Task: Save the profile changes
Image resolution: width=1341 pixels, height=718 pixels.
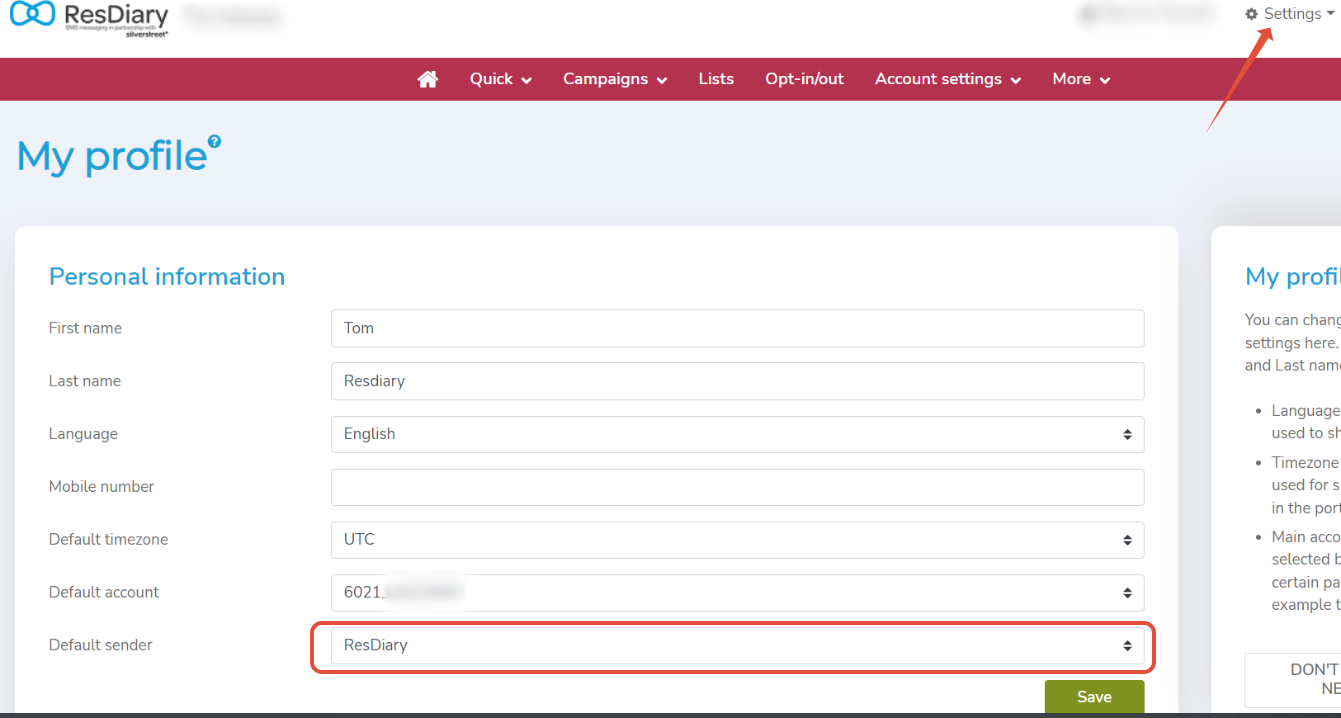Action: [1094, 697]
